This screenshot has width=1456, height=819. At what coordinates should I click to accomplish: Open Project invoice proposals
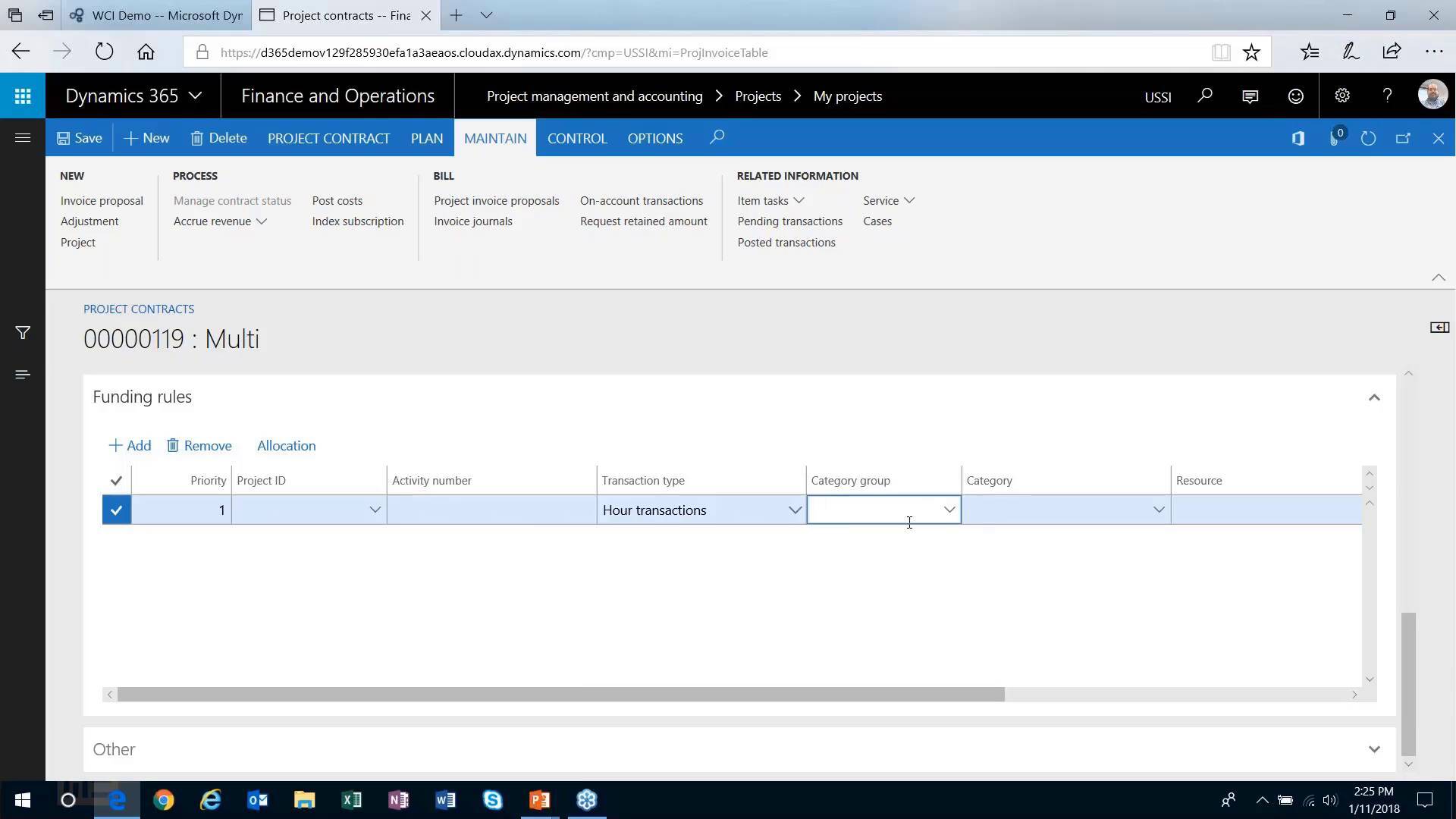[x=496, y=200]
